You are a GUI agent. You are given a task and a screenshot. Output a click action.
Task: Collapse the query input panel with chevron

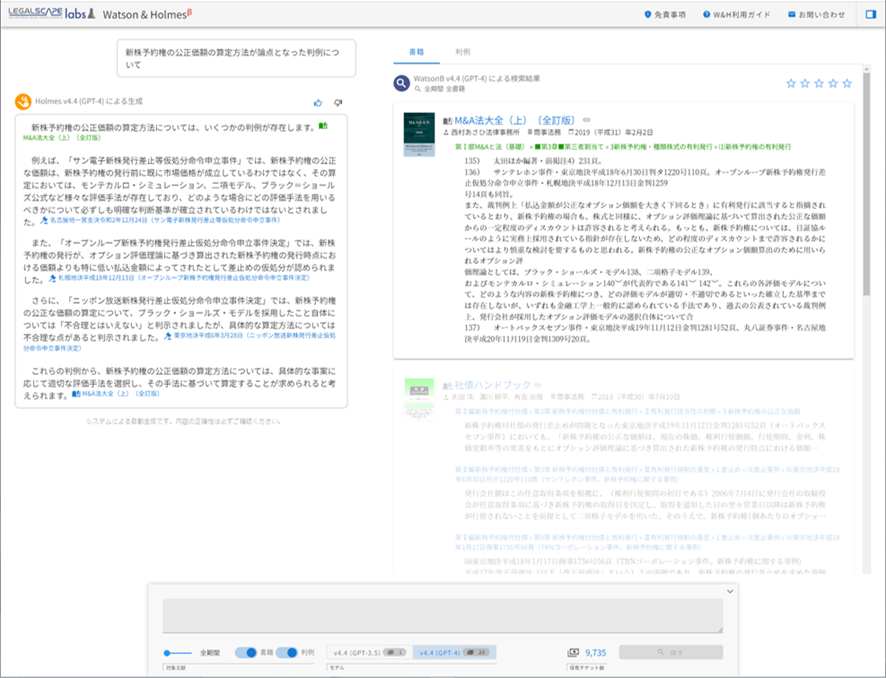729,590
